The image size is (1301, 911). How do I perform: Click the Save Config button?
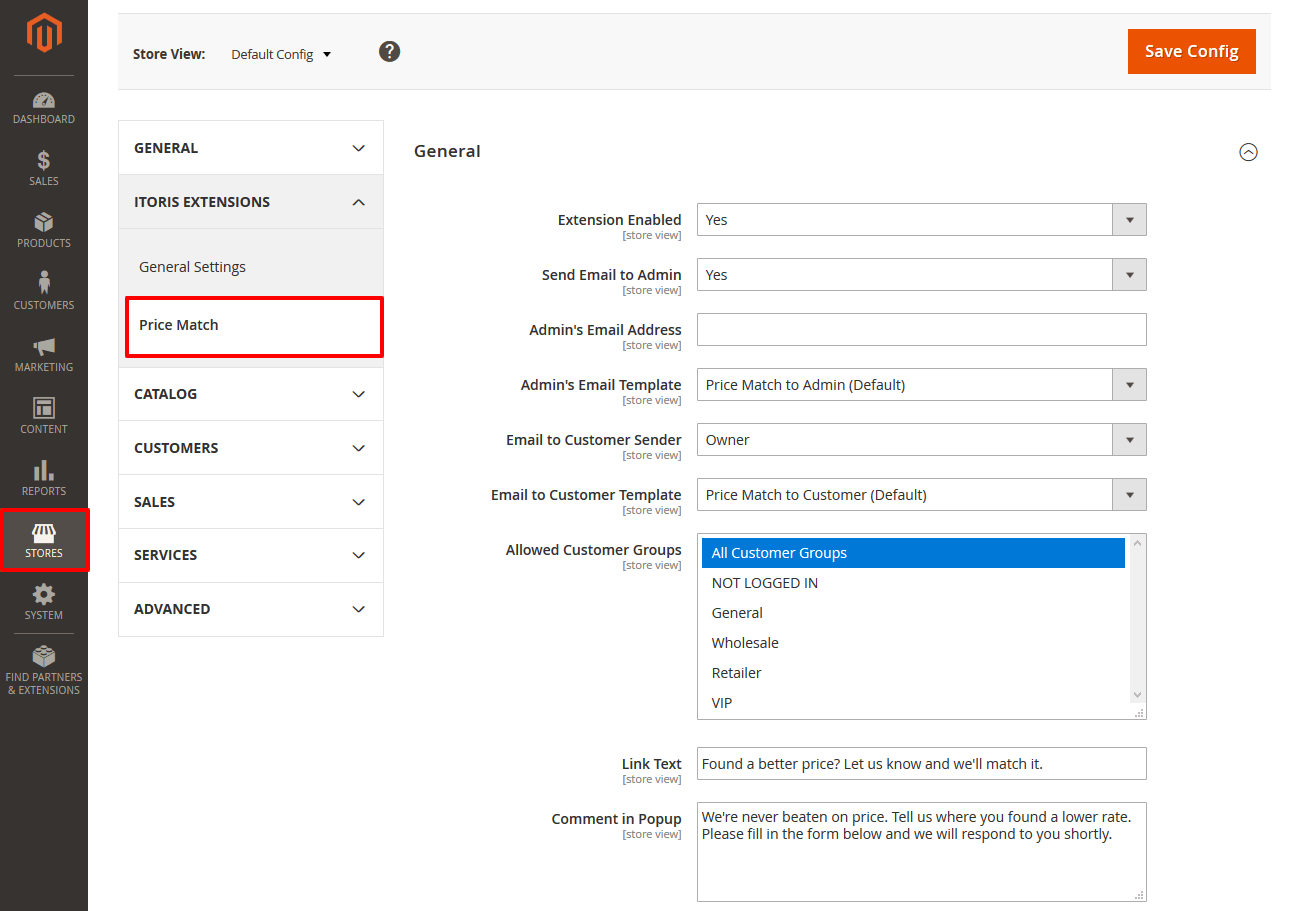tap(1191, 51)
